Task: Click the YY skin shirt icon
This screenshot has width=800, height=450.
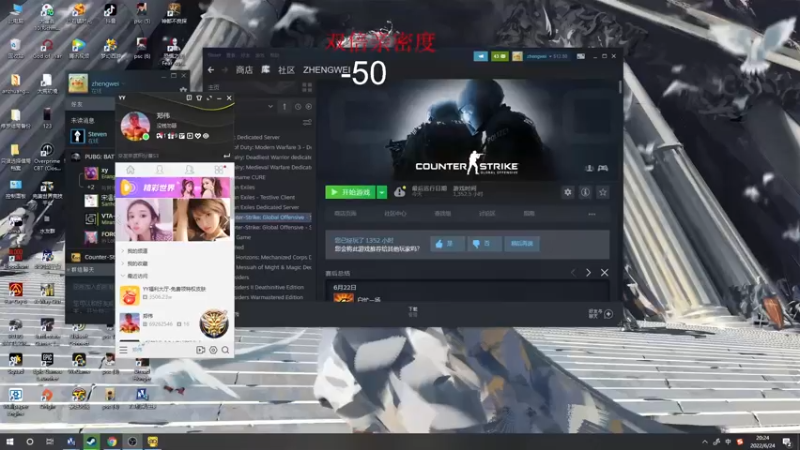Action: 199,98
